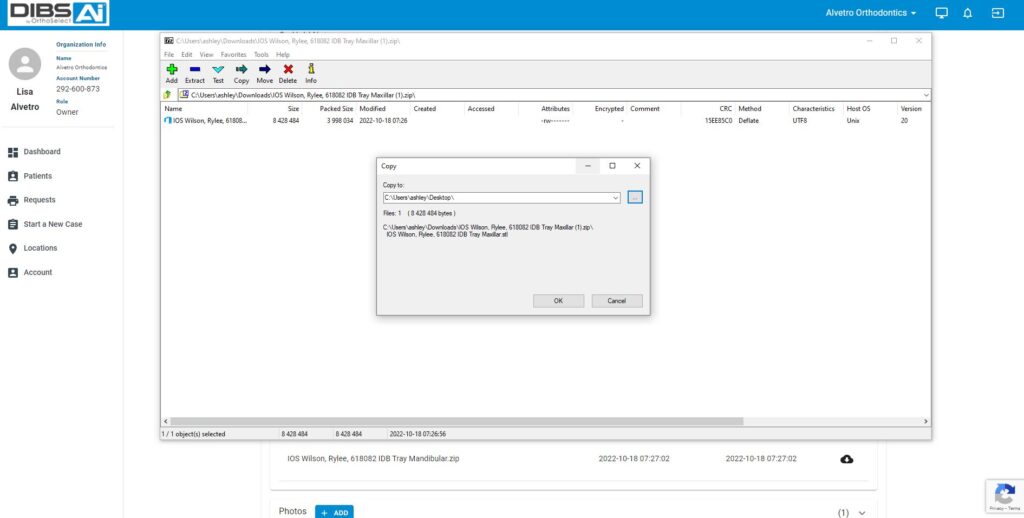Viewport: 1024px width, 518px height.
Task: Click the red Delete icon
Action: [x=288, y=70]
